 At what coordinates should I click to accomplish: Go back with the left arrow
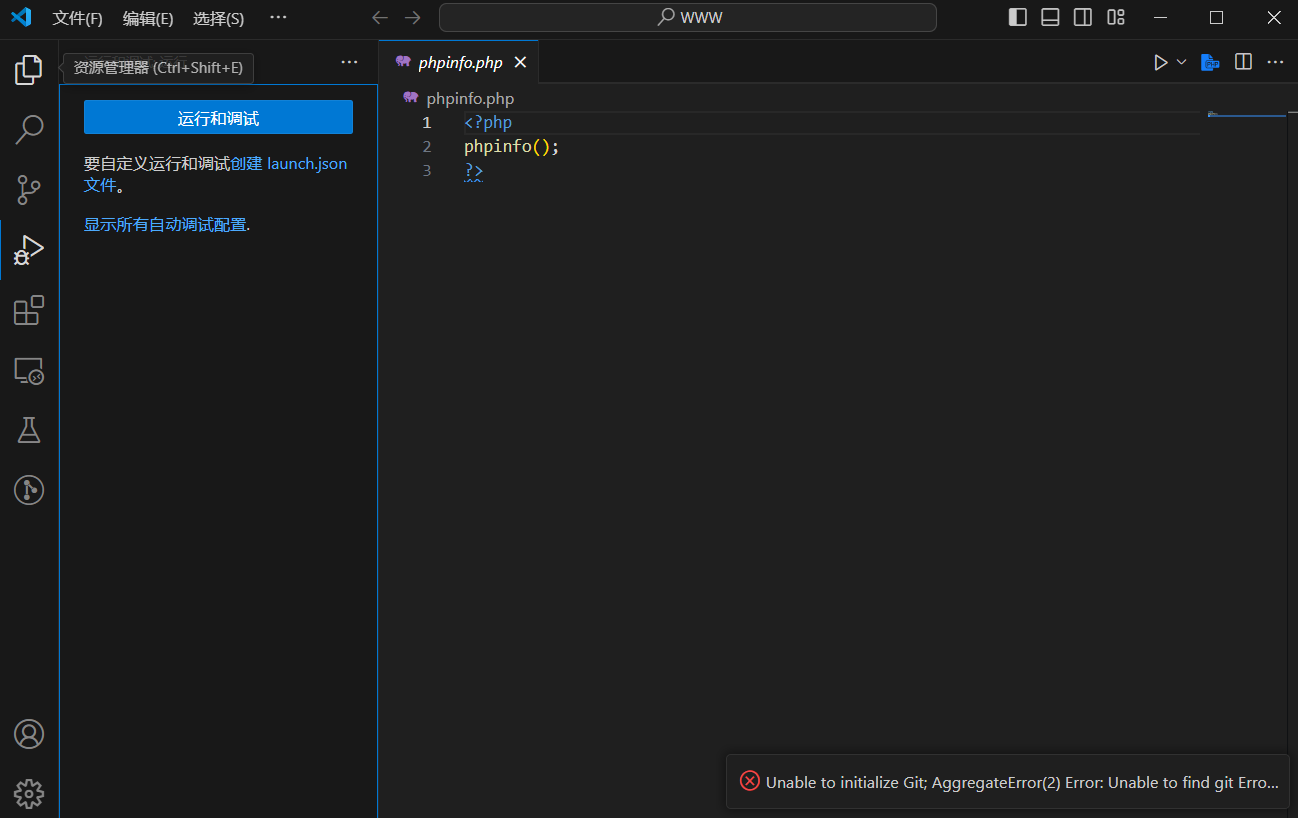[x=380, y=17]
